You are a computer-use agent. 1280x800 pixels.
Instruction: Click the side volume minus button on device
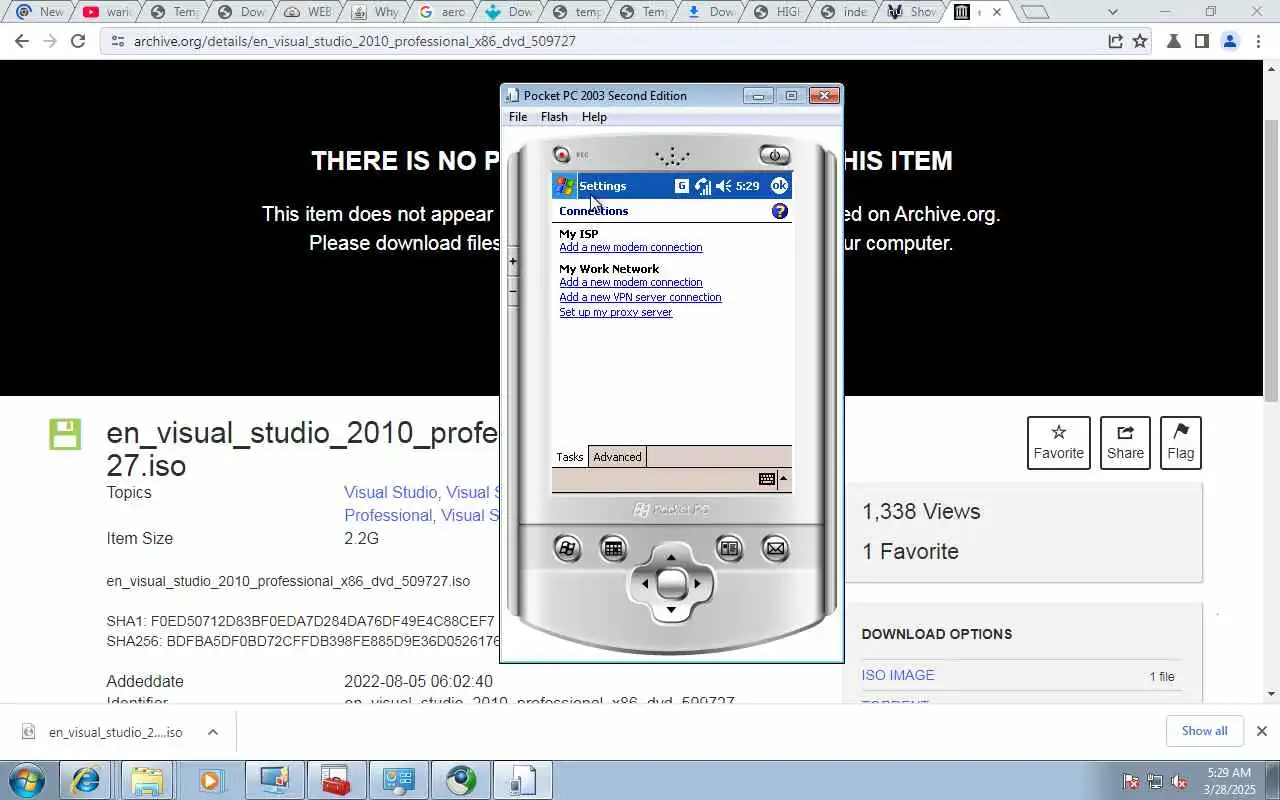tap(513, 291)
